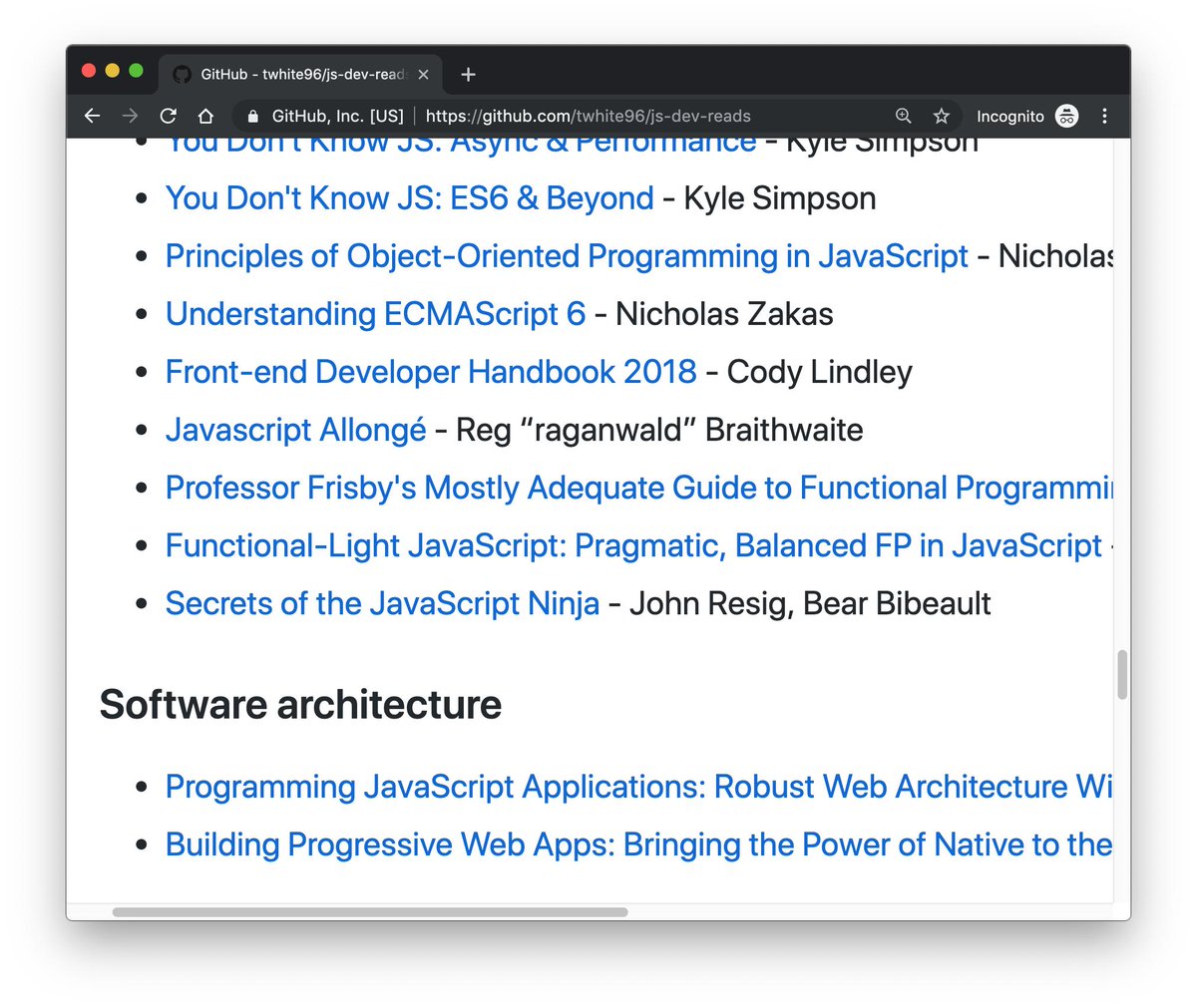Click the padlock site security icon
The width and height of the screenshot is (1197, 1008).
click(252, 116)
